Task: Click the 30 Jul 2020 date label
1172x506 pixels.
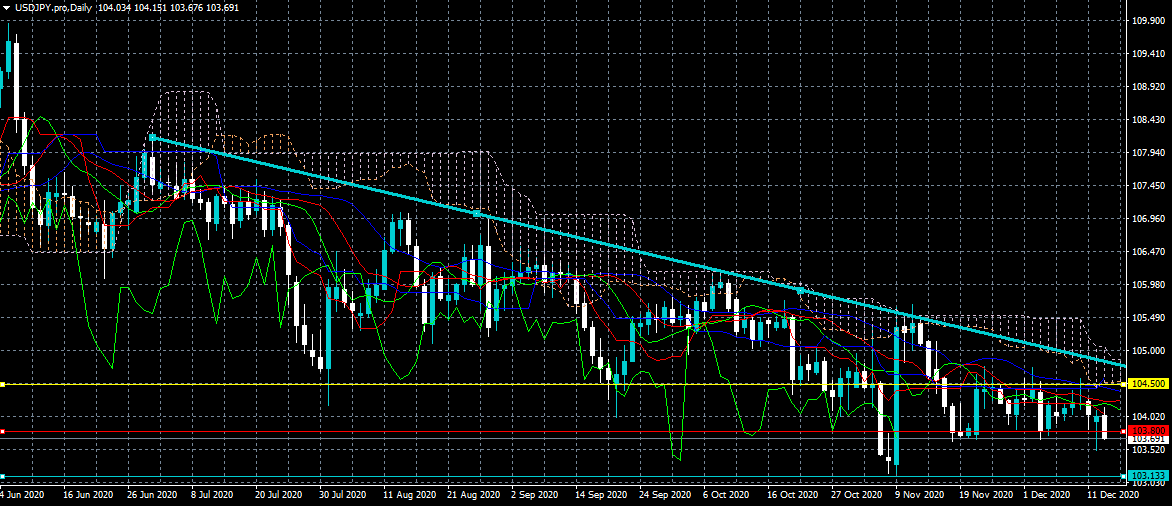Action: (344, 495)
